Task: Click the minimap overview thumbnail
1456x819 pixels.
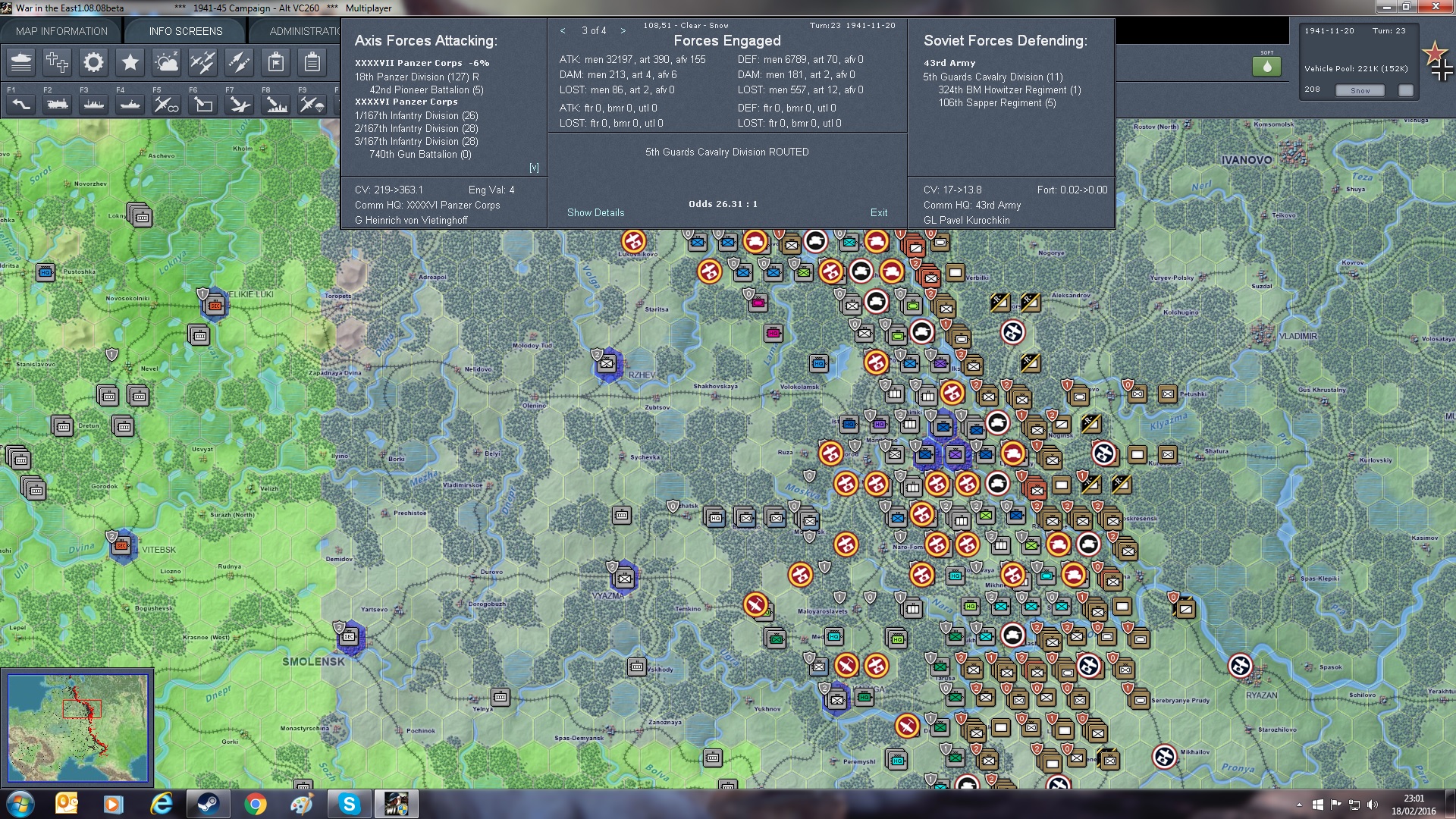Action: point(77,728)
